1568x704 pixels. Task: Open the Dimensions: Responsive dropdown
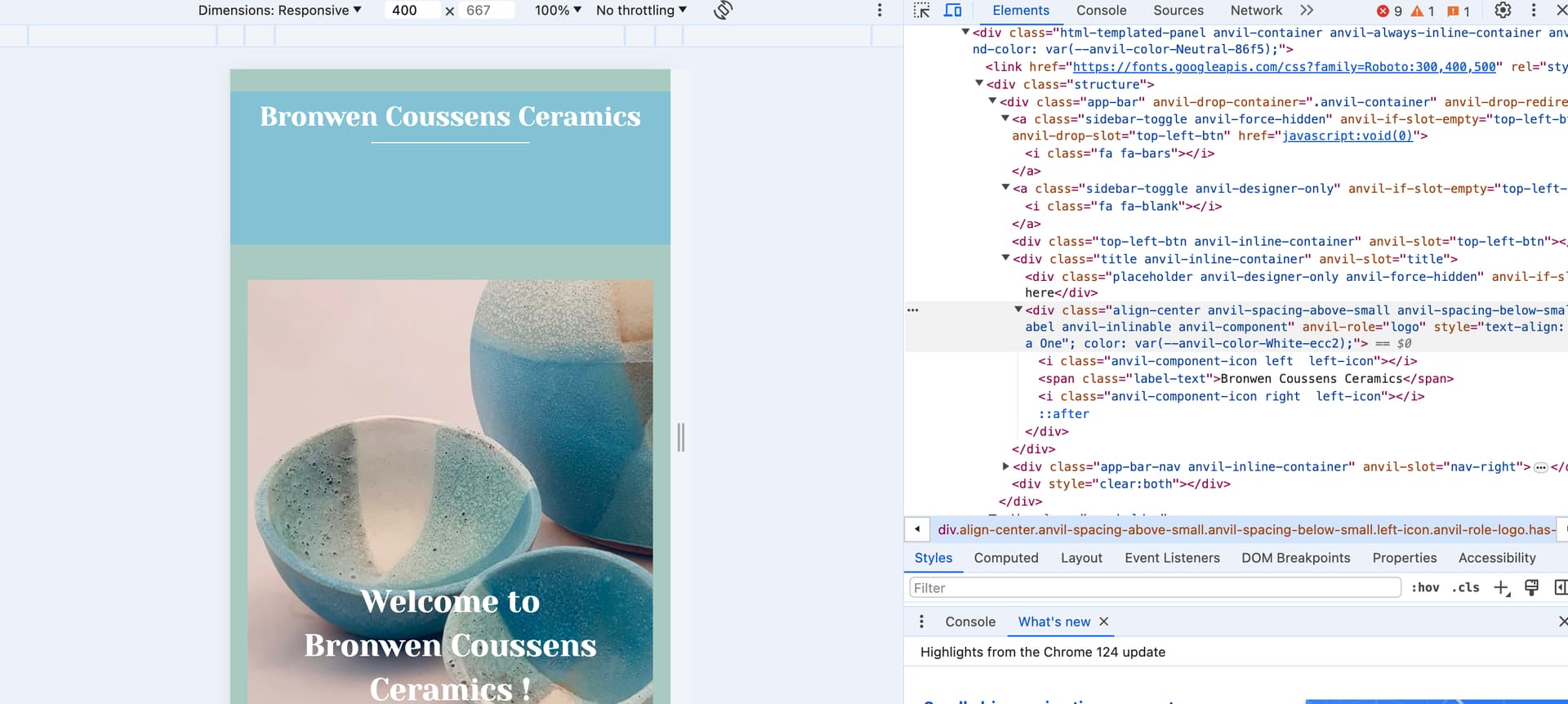coord(279,11)
